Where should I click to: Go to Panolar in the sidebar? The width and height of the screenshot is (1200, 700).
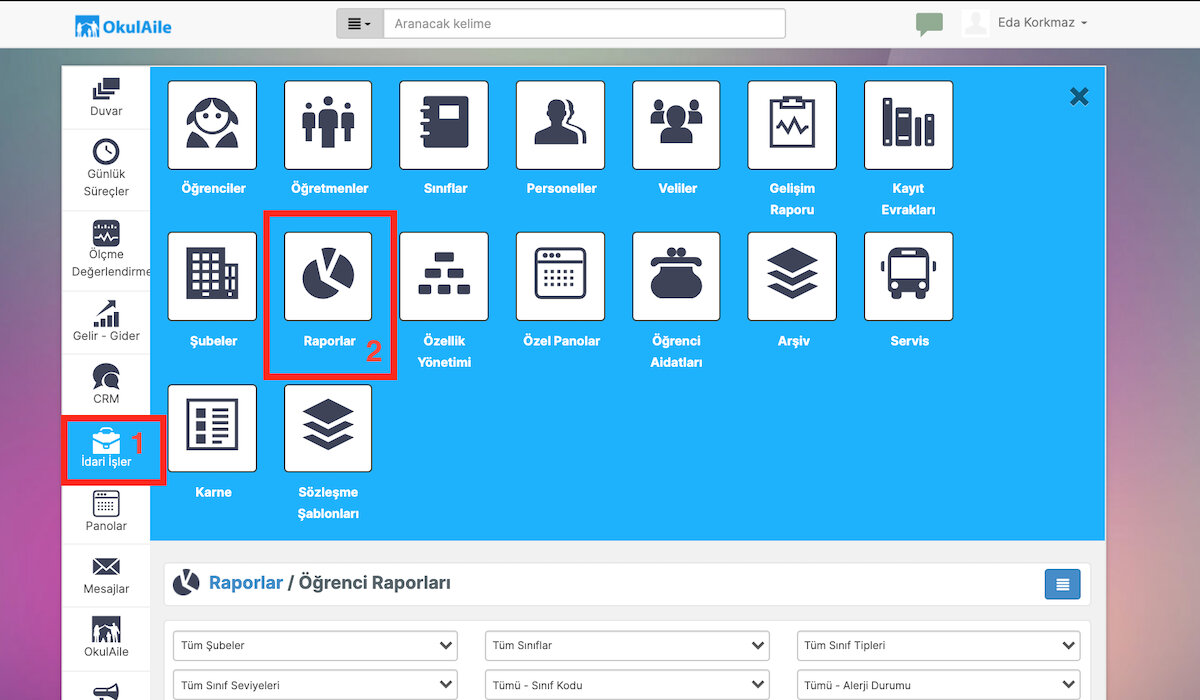(106, 511)
